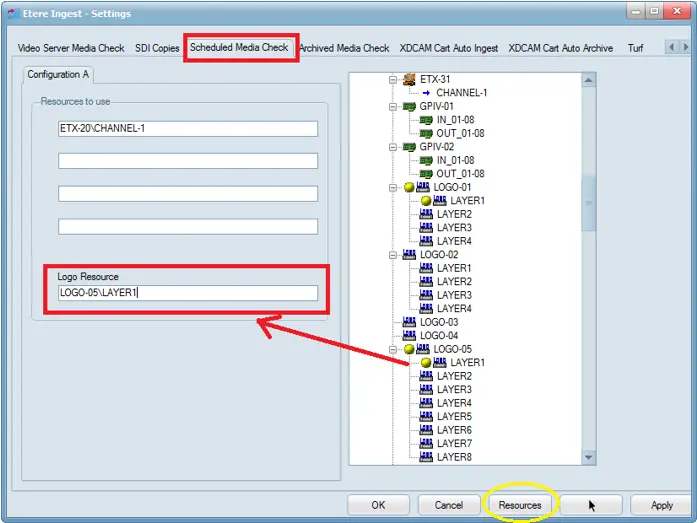697x523 pixels.
Task: Click the yellow ball icon beside LOGO-05
Action: tap(409, 349)
